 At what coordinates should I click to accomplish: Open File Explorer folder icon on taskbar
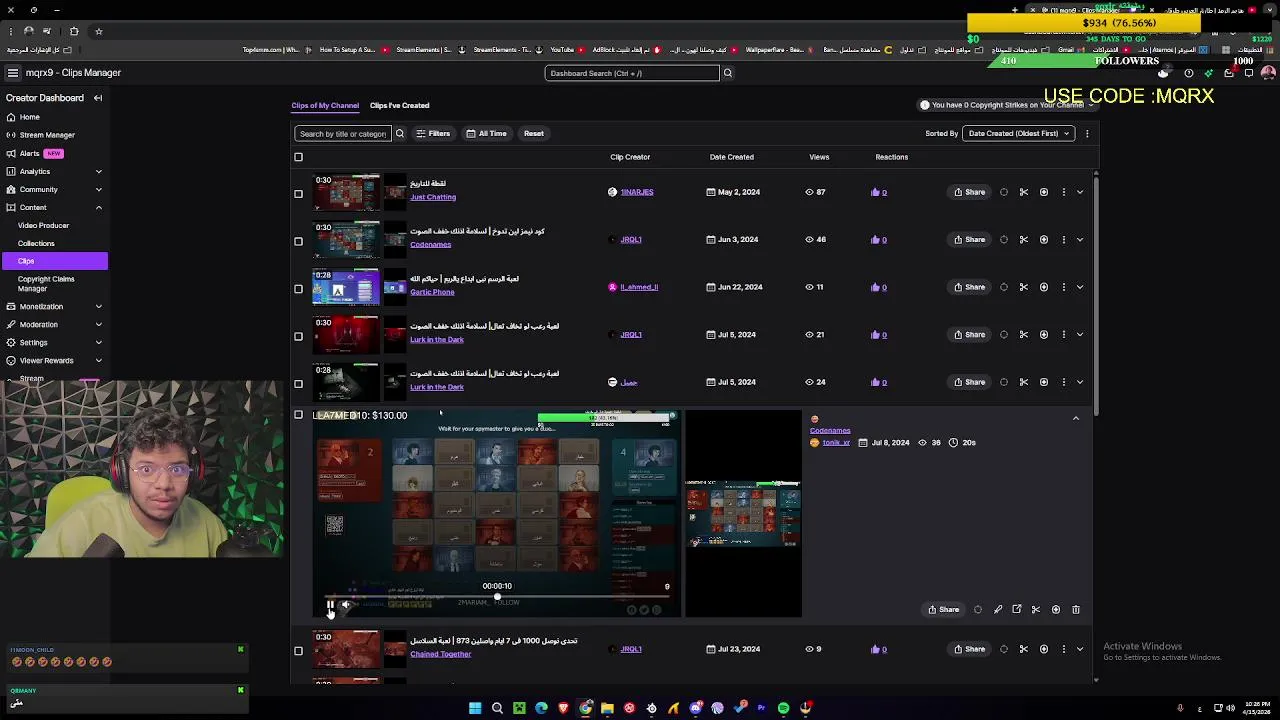pyautogui.click(x=607, y=708)
